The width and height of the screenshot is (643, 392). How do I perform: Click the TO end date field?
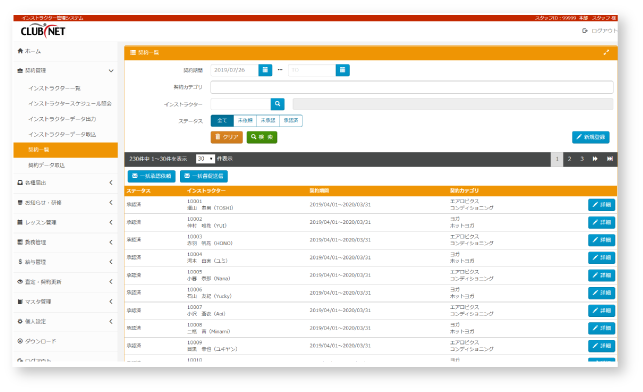[x=312, y=70]
